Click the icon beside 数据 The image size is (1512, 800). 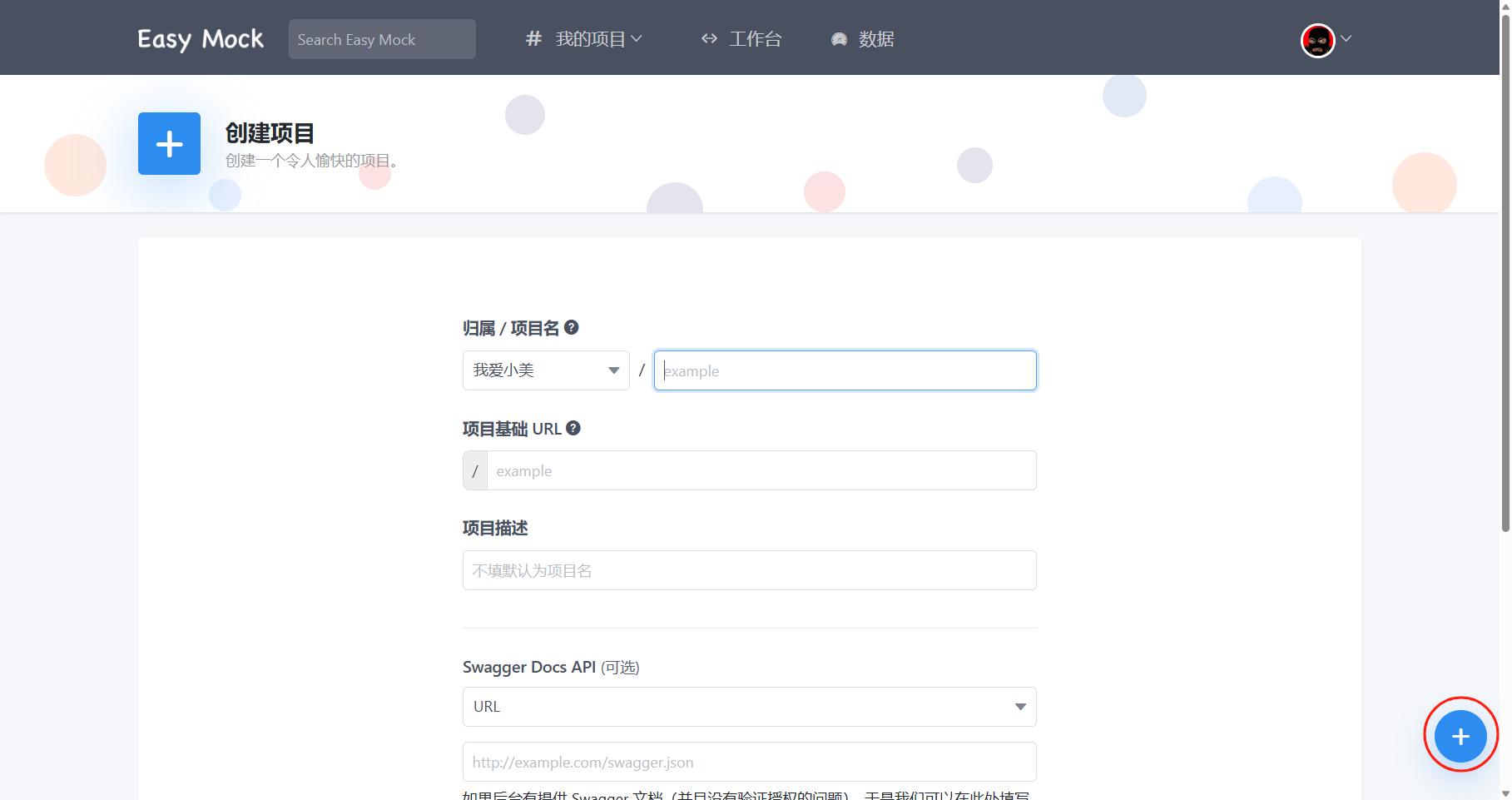point(838,38)
